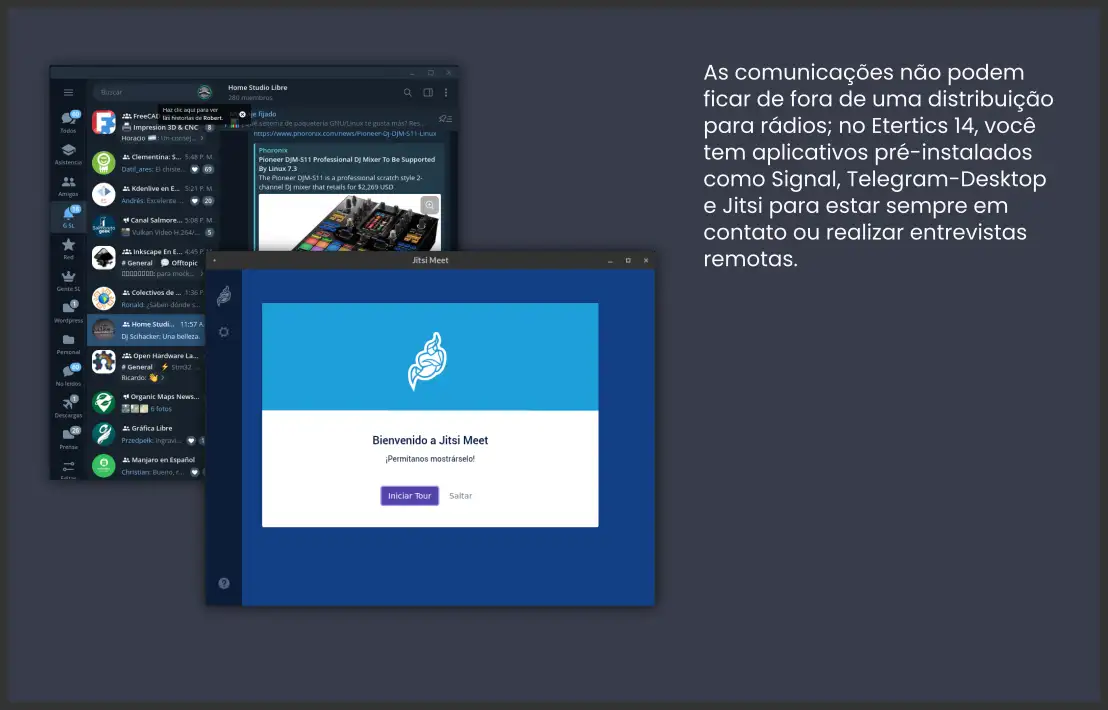
Task: Open the Organic Maps News channel
Action: coord(147,402)
